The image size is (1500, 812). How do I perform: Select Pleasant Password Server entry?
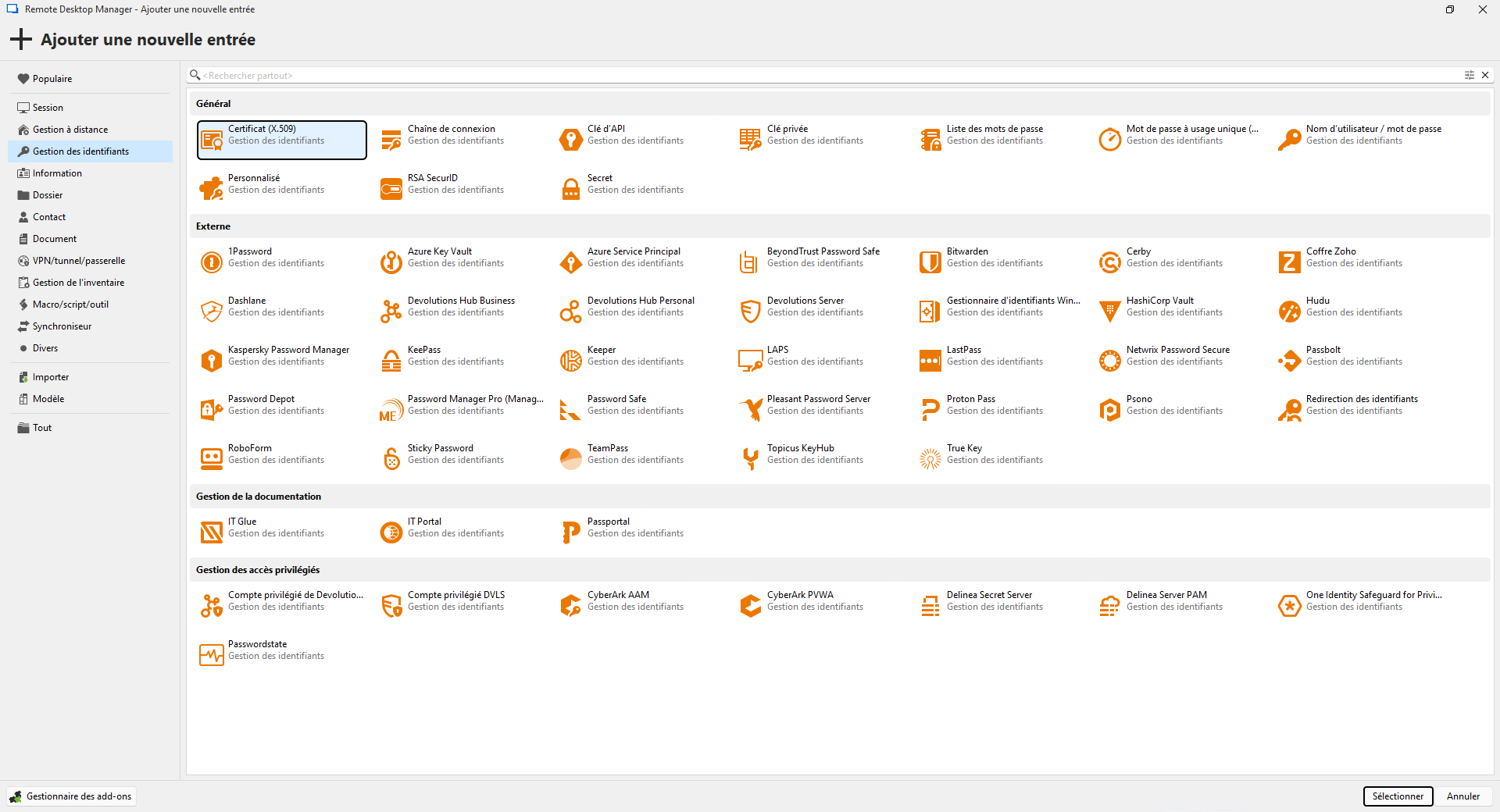click(821, 410)
